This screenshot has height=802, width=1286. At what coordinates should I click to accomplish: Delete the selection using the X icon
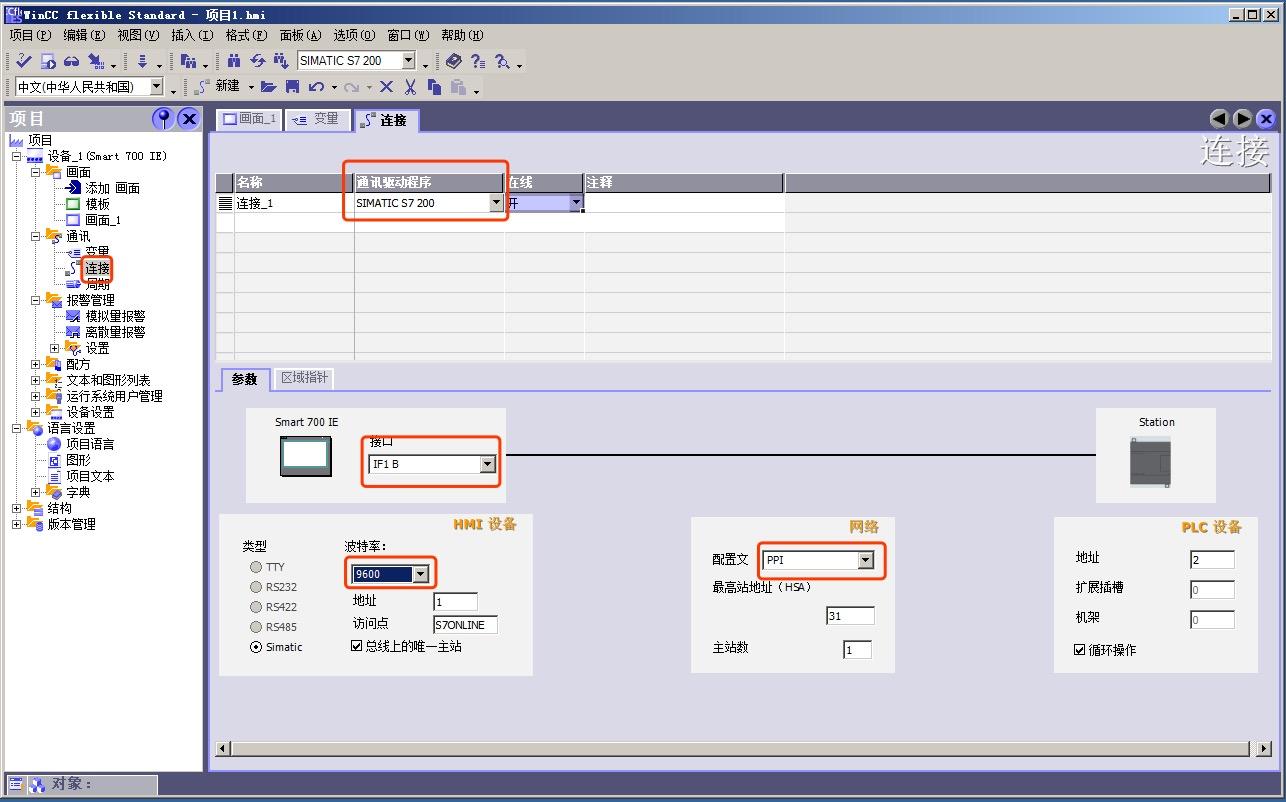386,87
